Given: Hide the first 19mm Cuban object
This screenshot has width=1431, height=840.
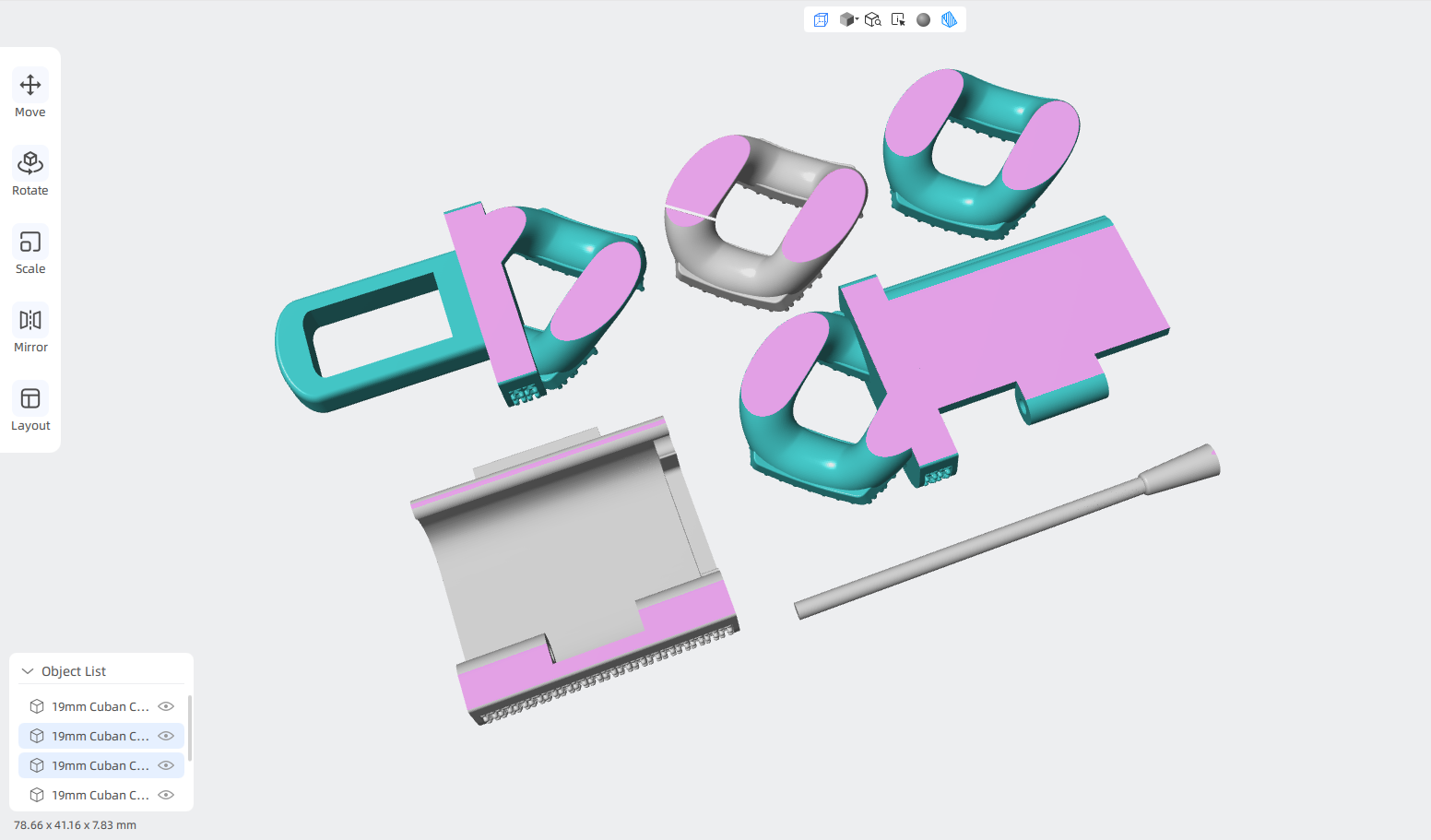Looking at the screenshot, I should point(166,706).
